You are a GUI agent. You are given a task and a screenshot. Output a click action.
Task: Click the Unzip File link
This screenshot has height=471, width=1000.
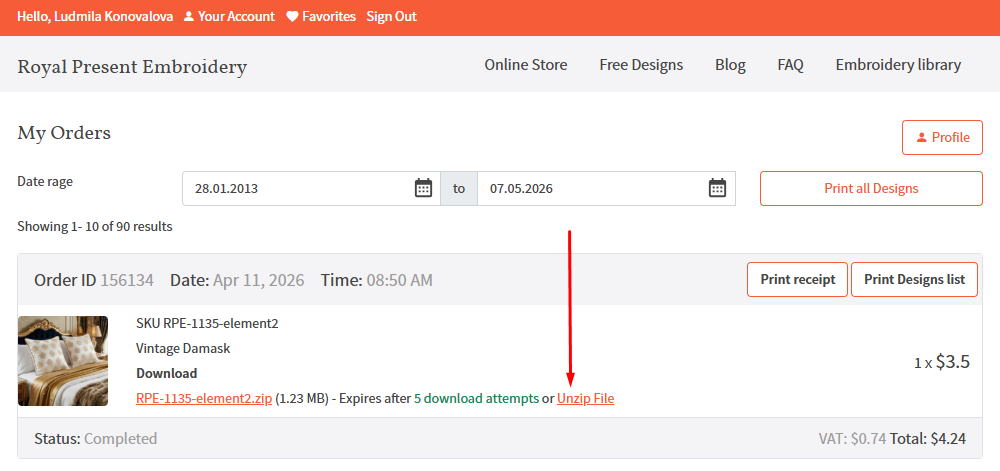coord(585,399)
